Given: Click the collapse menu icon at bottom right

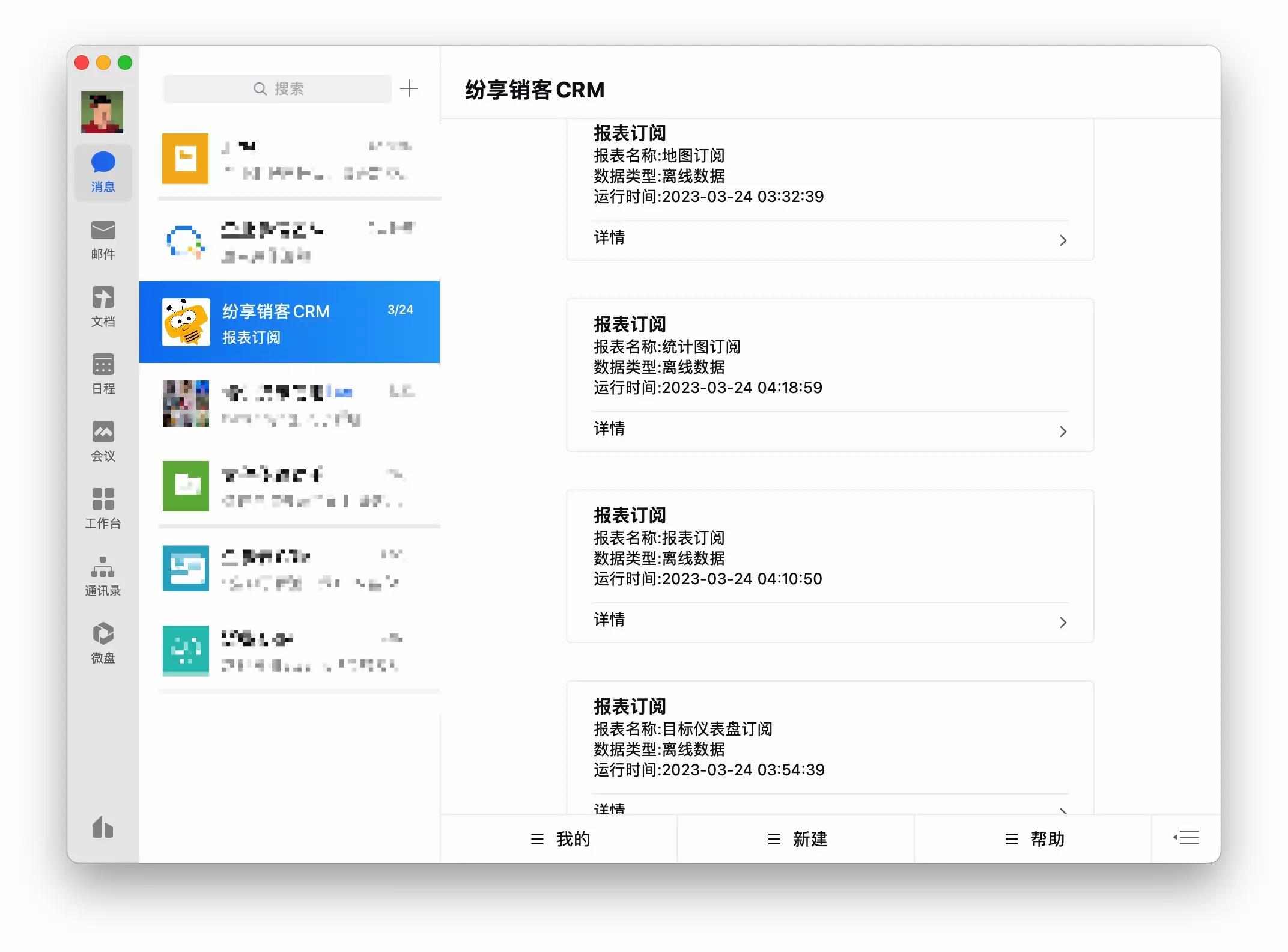Looking at the screenshot, I should click(1186, 838).
